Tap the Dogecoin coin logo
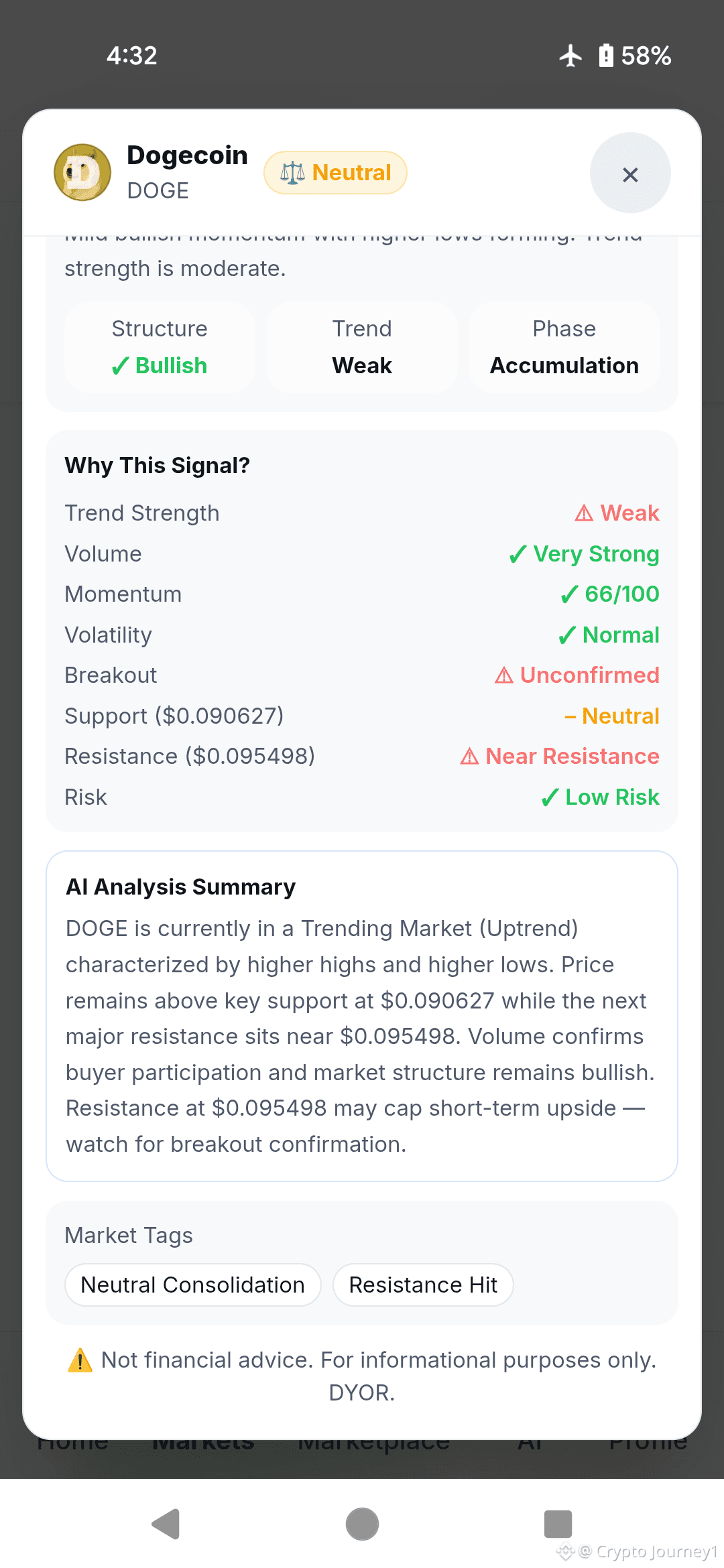 tap(82, 172)
